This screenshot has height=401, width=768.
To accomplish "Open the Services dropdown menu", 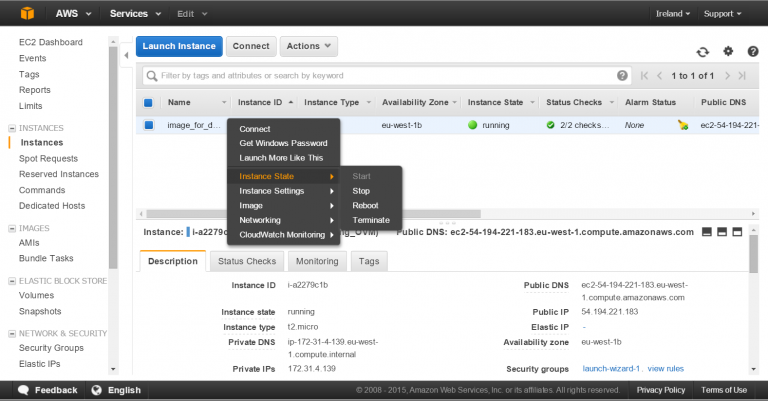I will click(135, 14).
